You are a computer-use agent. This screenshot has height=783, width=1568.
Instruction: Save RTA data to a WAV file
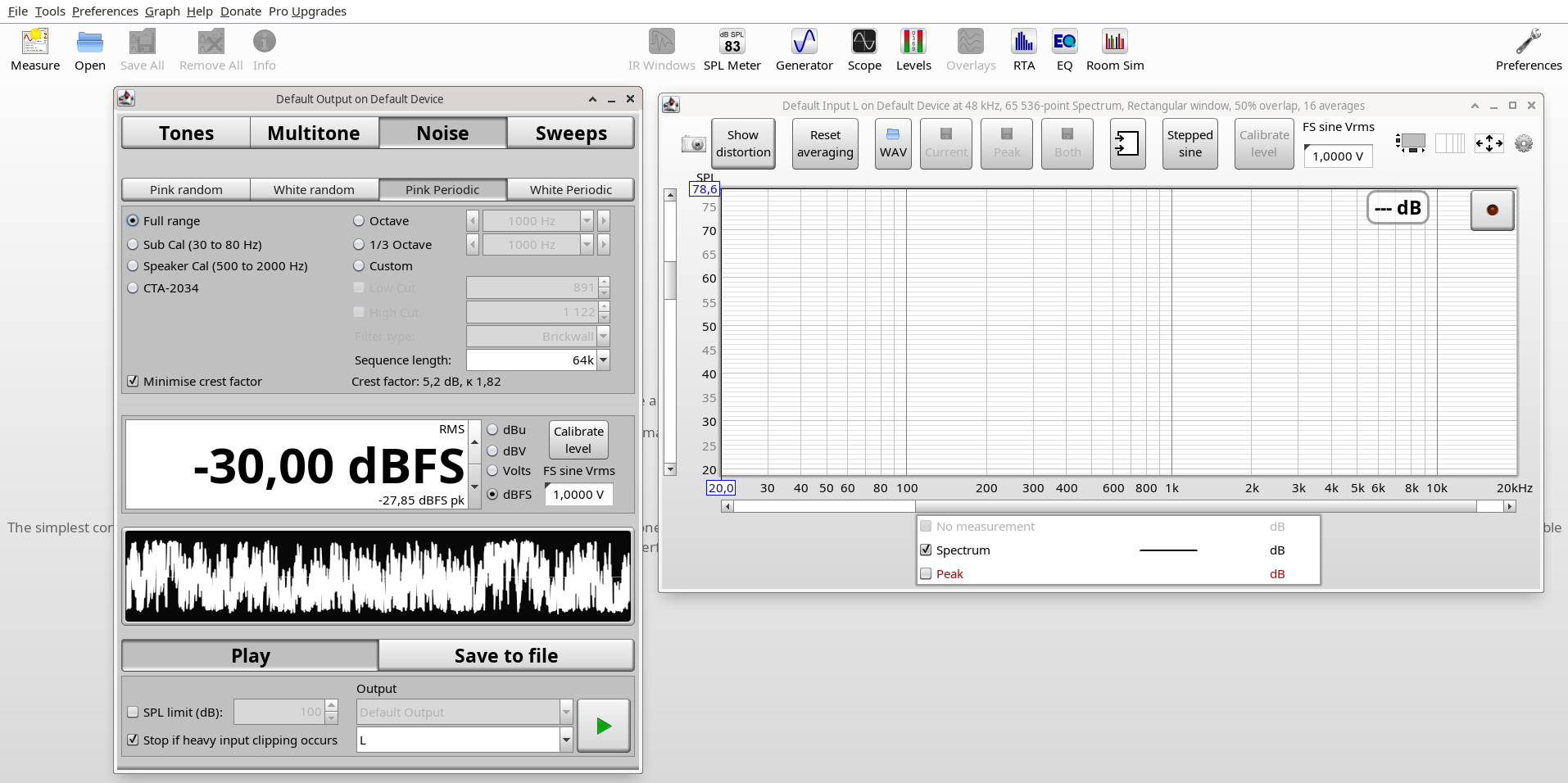[x=893, y=143]
